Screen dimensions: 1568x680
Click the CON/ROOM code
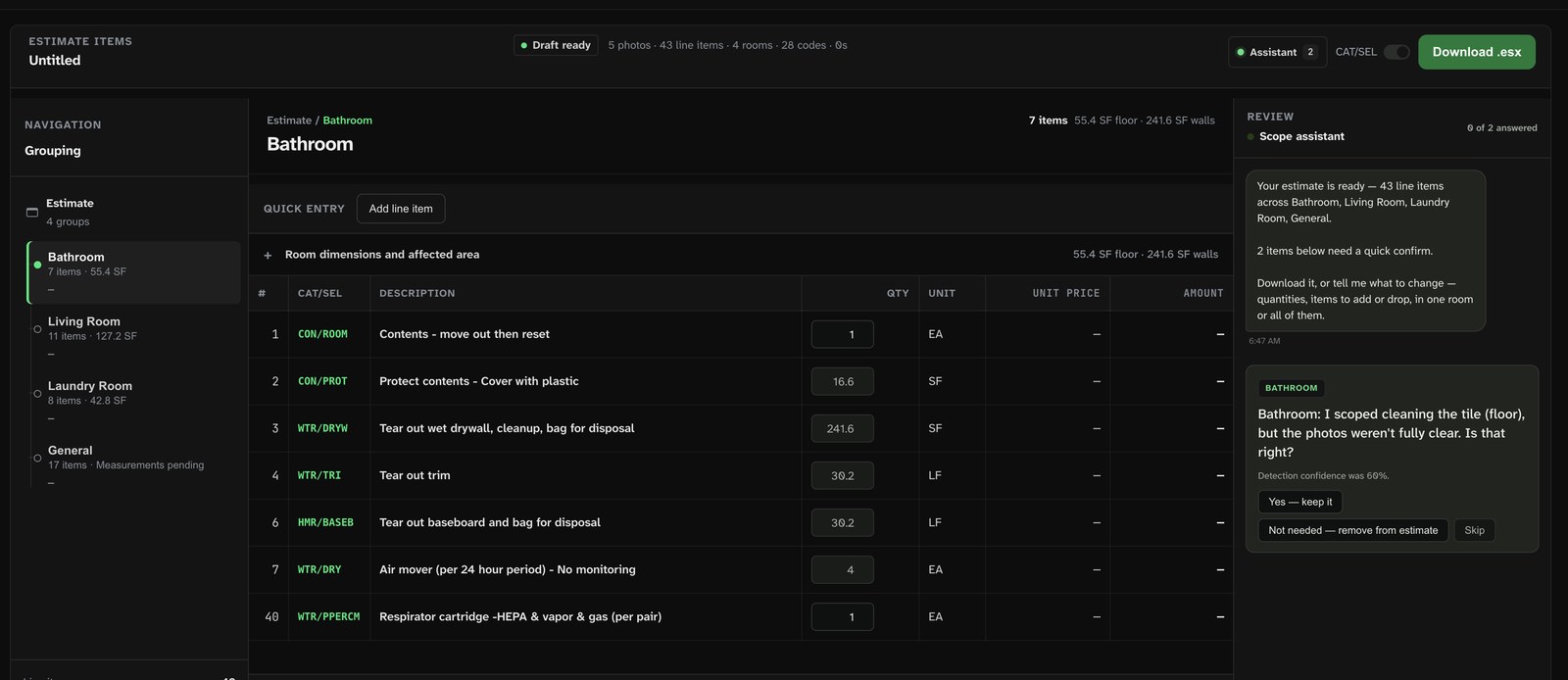[322, 334]
